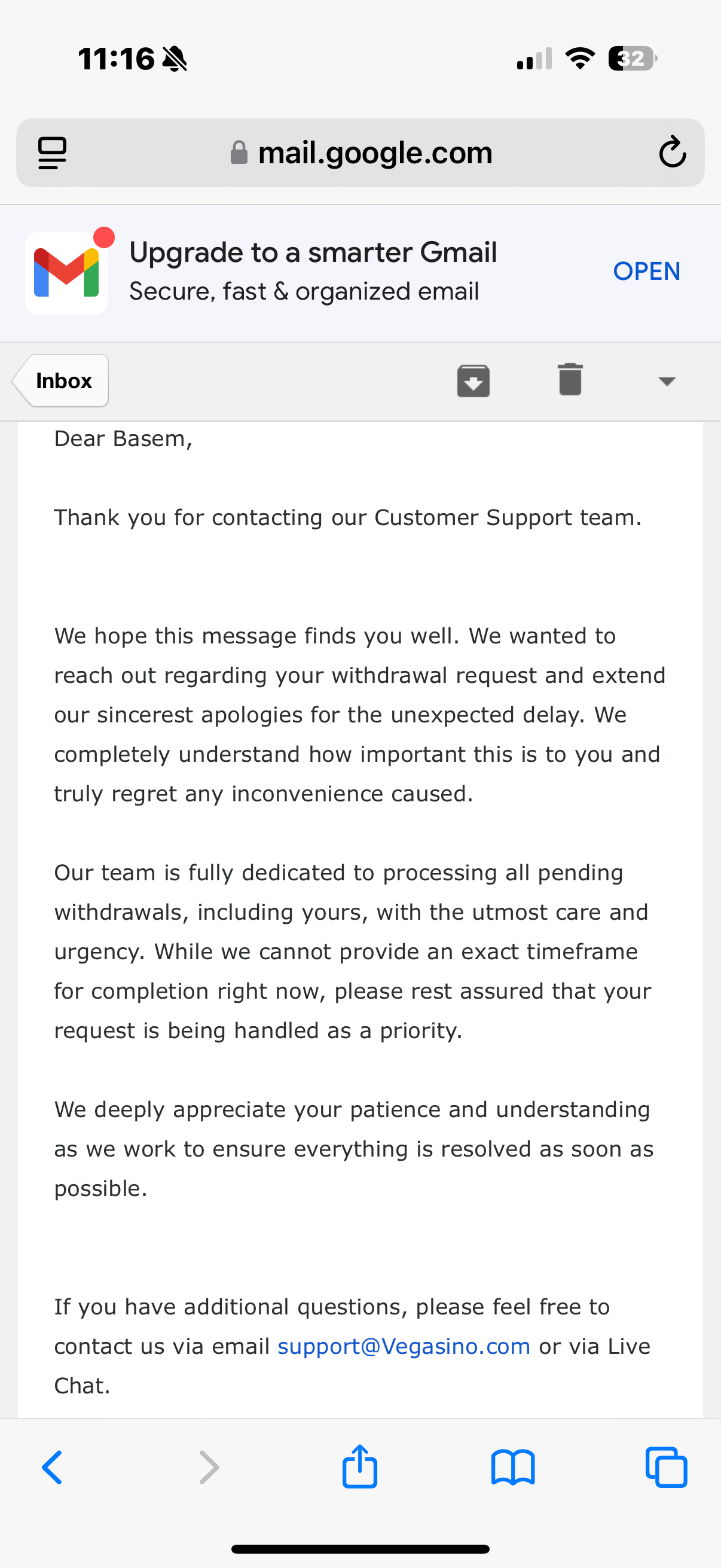Delete email with trash icon
The width and height of the screenshot is (721, 1568).
pos(570,380)
